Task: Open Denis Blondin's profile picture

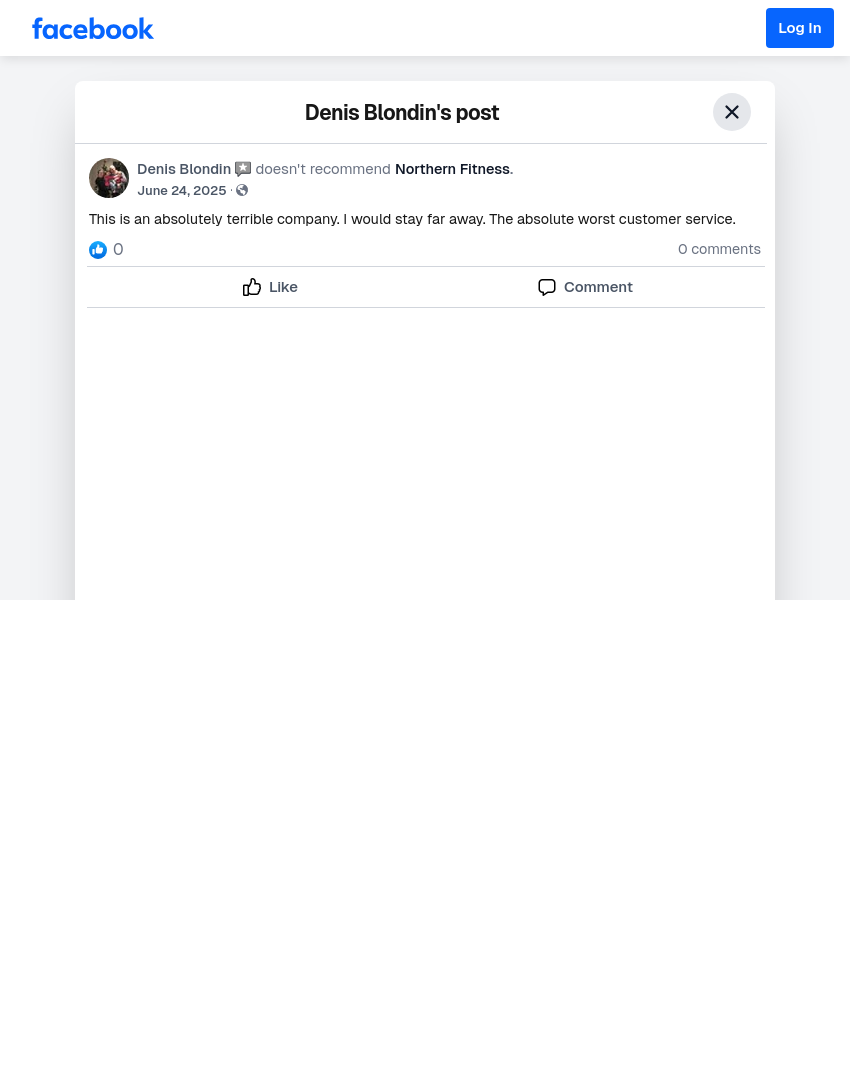Action: 109,178
